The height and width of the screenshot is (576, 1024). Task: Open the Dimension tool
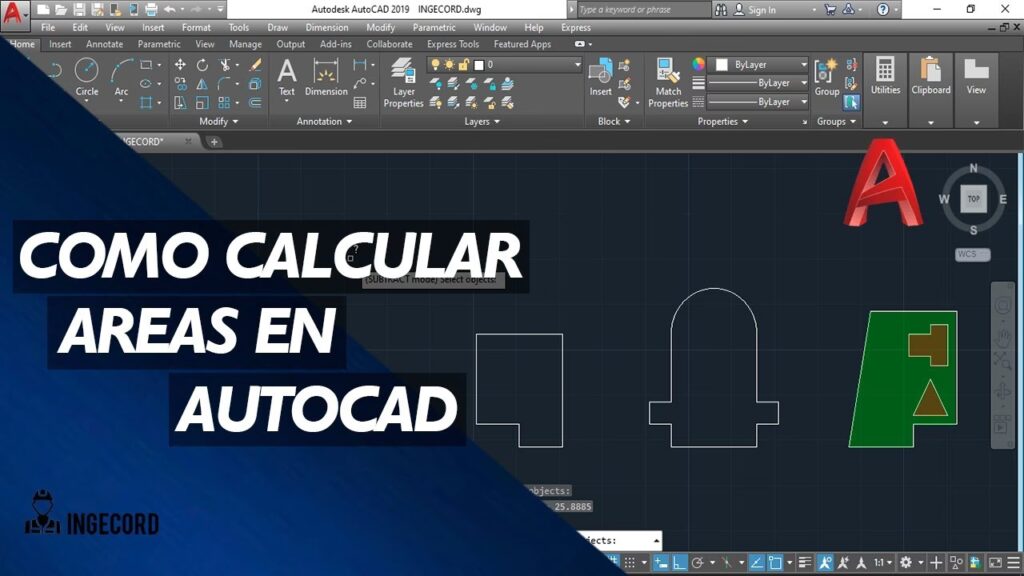tap(326, 77)
